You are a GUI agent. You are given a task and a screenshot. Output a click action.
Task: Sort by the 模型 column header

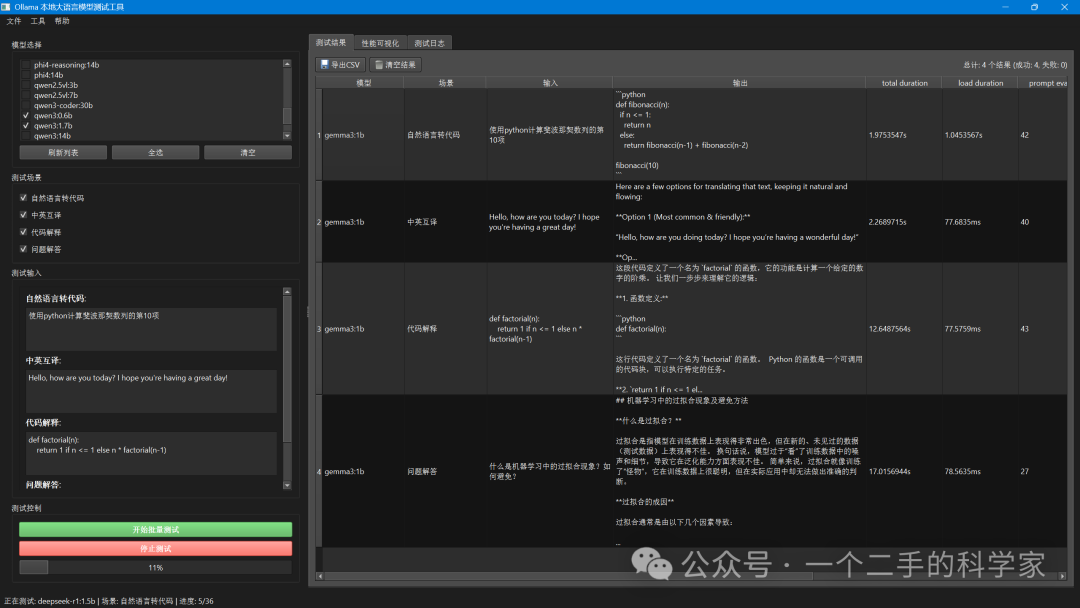(x=363, y=83)
